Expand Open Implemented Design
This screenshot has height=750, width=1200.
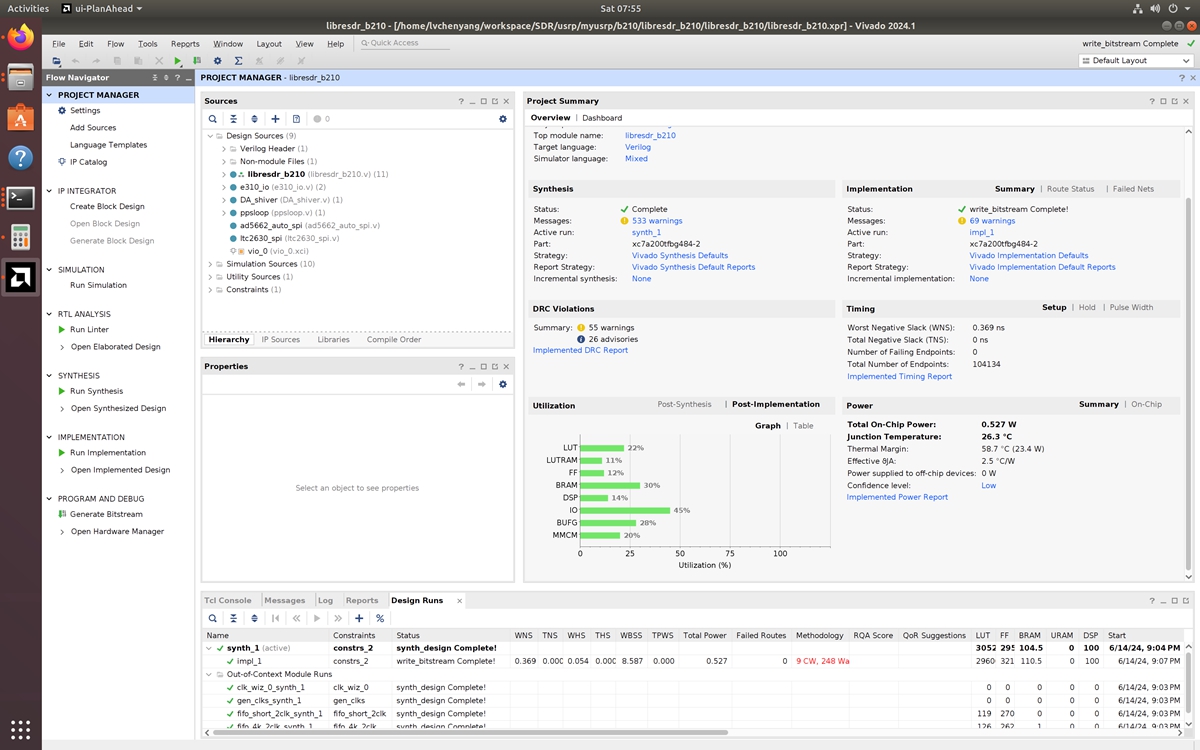click(63, 470)
